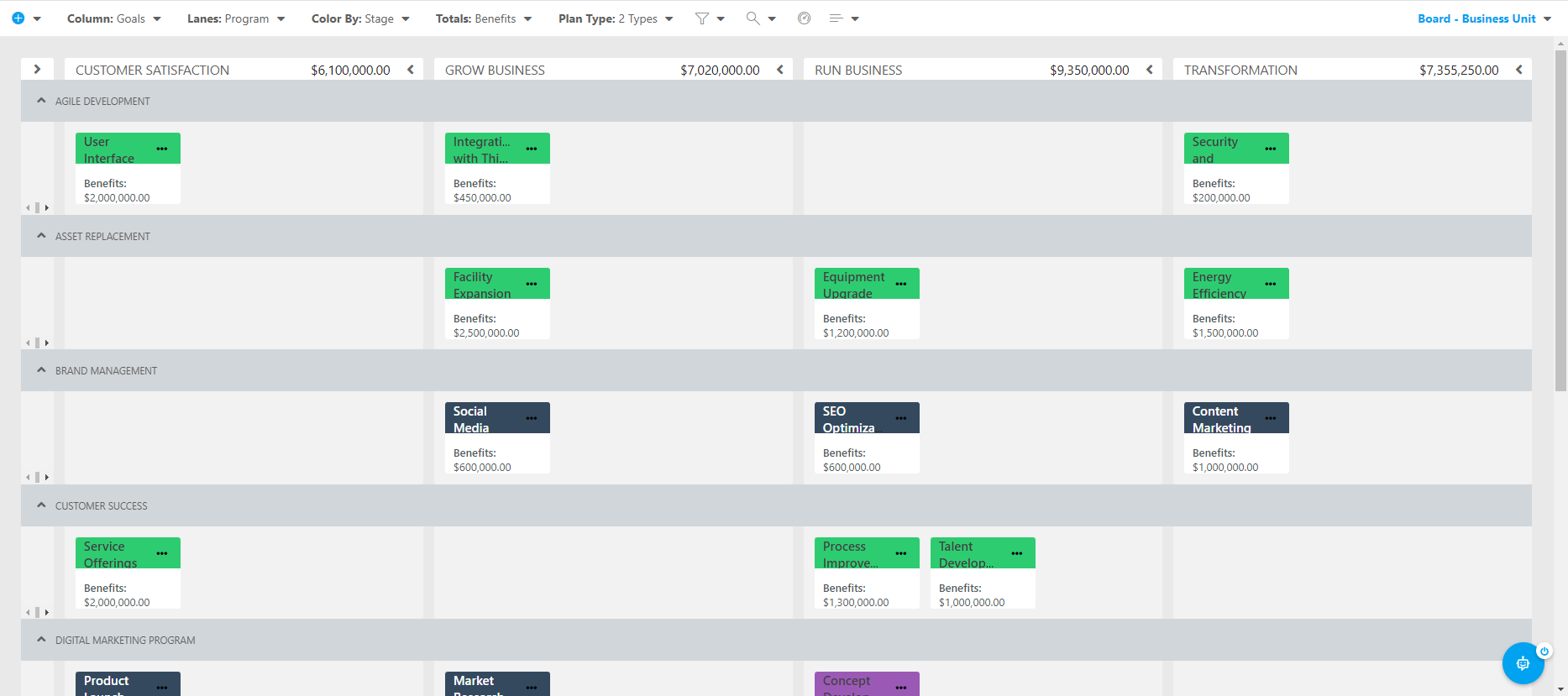This screenshot has width=1568, height=696.
Task: Collapse the Customer Satisfaction column
Action: tap(411, 70)
